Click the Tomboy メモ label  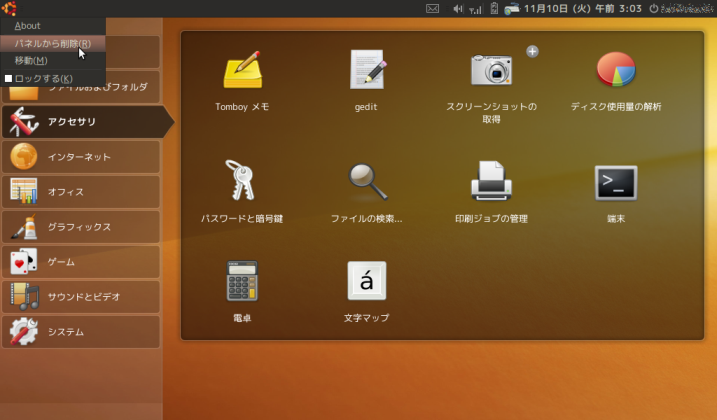click(242, 107)
